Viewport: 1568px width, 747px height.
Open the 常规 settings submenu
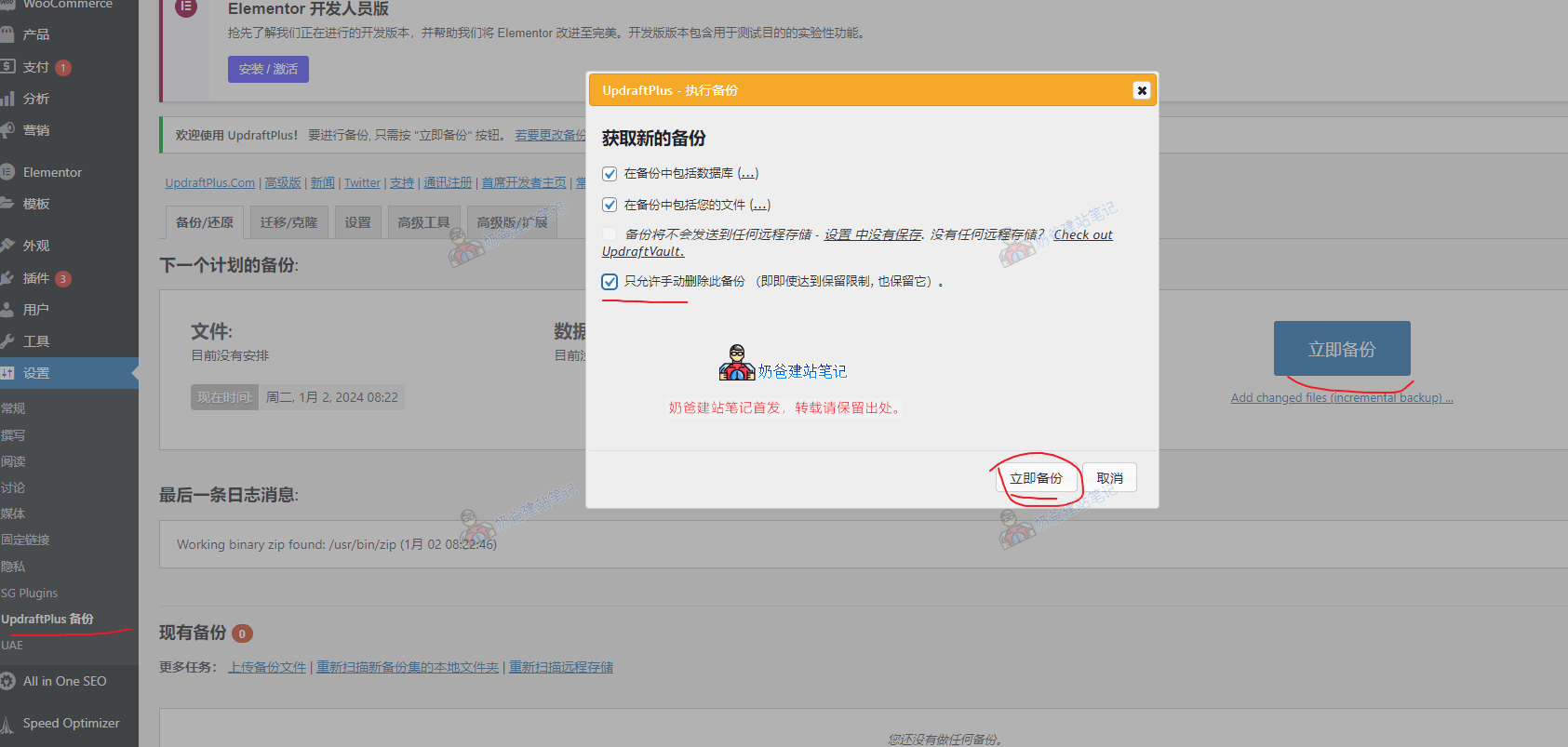[x=13, y=408]
